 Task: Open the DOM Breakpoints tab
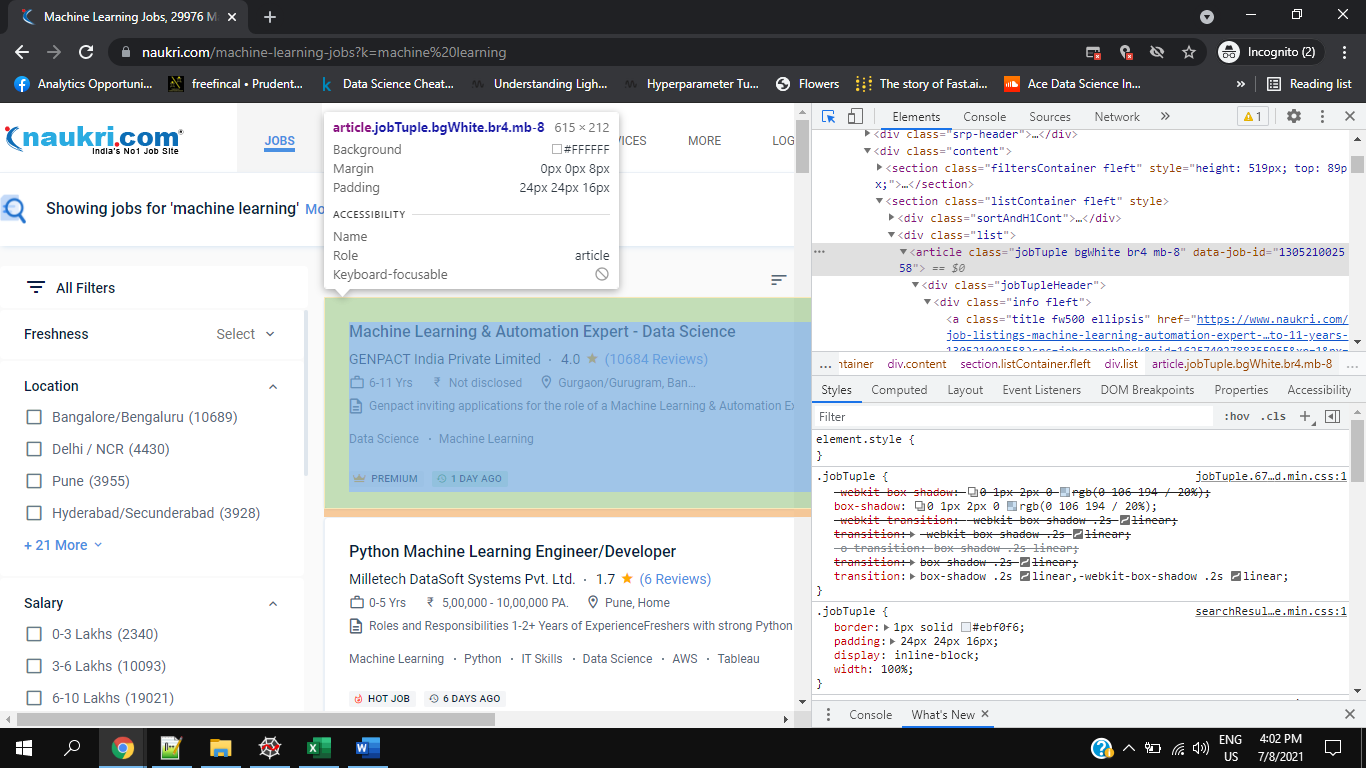click(1147, 390)
